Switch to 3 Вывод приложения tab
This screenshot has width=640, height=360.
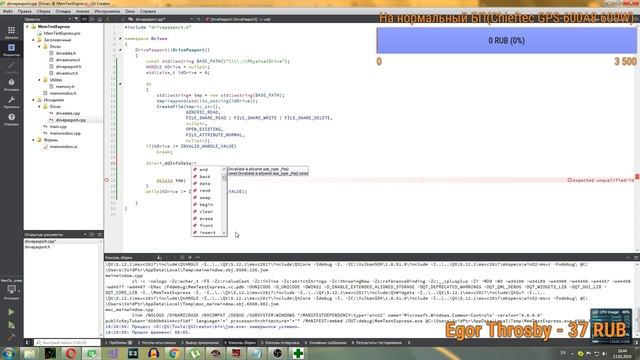200,343
